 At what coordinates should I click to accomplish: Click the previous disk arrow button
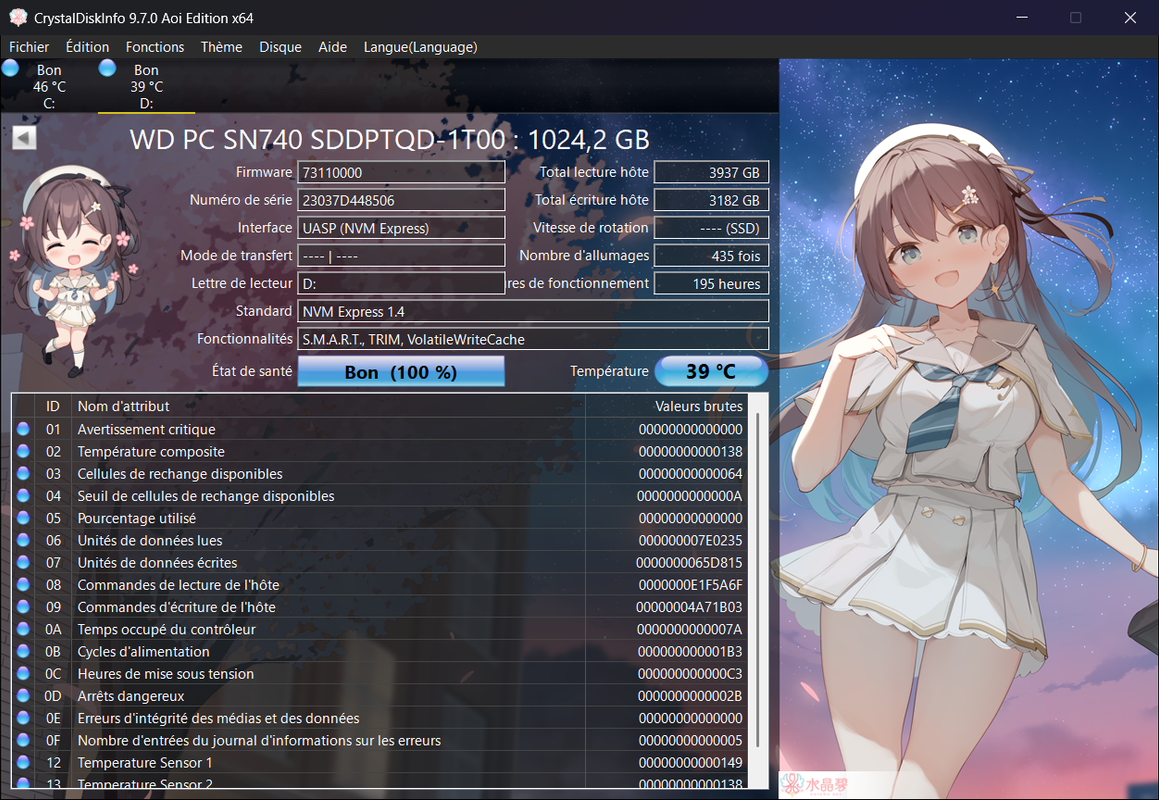click(x=24, y=138)
